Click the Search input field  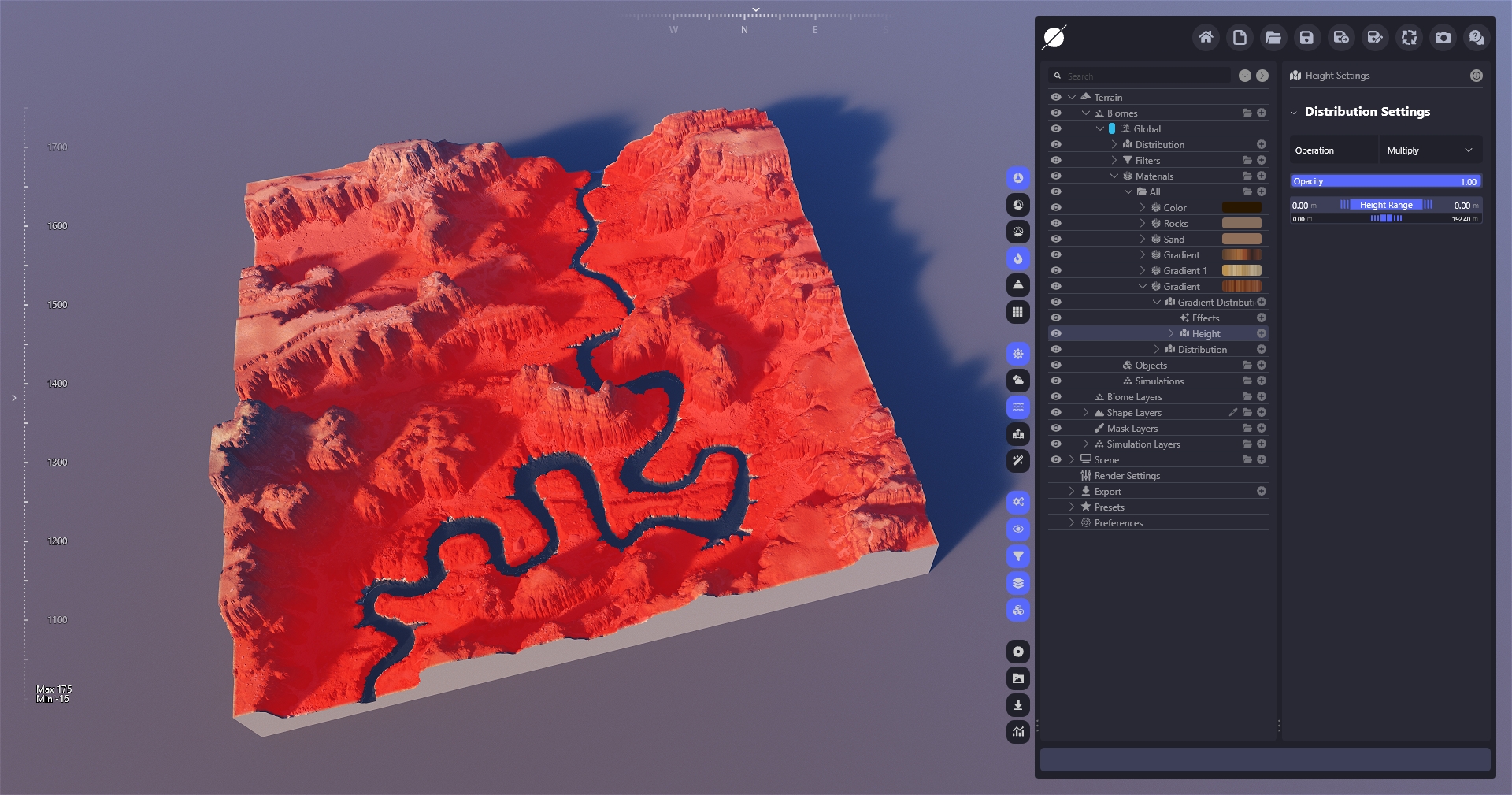click(x=1146, y=76)
